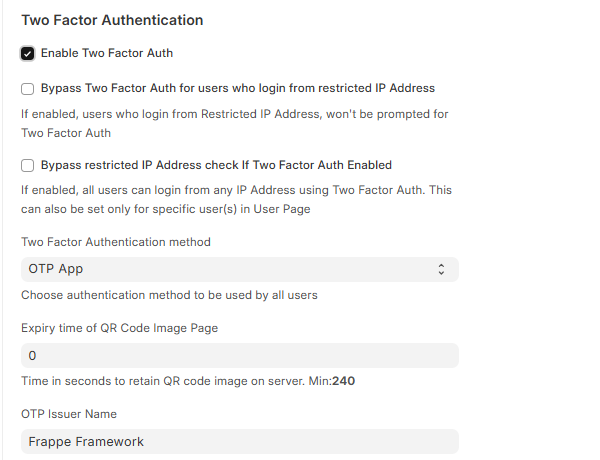Click the 'Two Factor Authentication method' field label

[116, 242]
